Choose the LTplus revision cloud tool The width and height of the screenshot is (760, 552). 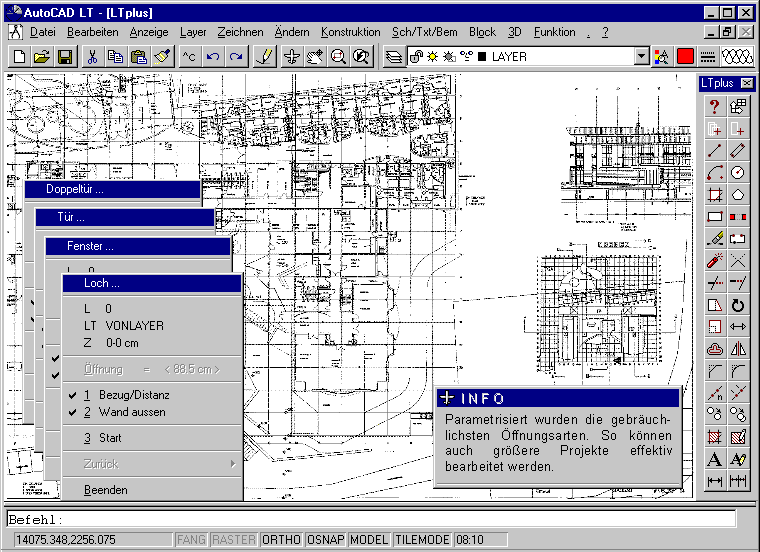[x=714, y=349]
